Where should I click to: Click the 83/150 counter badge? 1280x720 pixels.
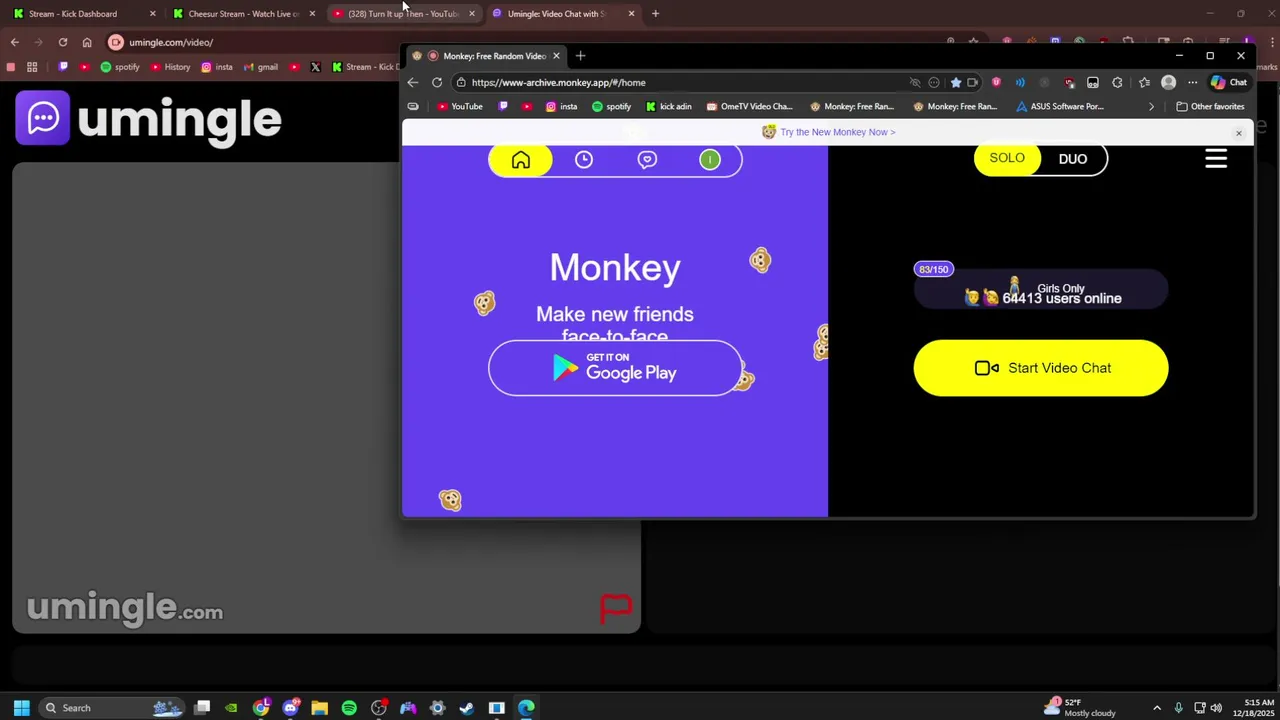pos(933,269)
